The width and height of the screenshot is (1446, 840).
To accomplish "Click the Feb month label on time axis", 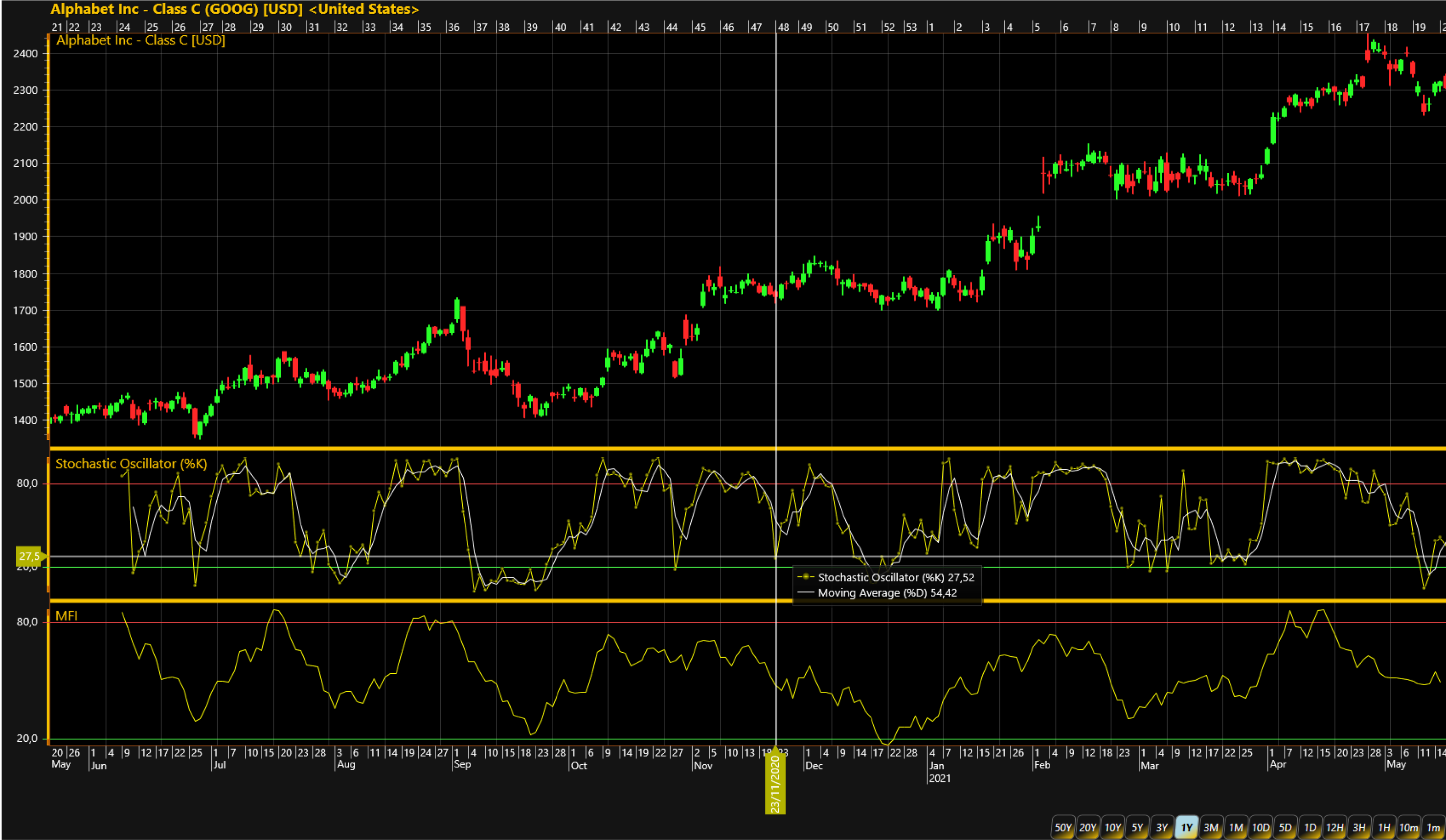I will (1042, 765).
